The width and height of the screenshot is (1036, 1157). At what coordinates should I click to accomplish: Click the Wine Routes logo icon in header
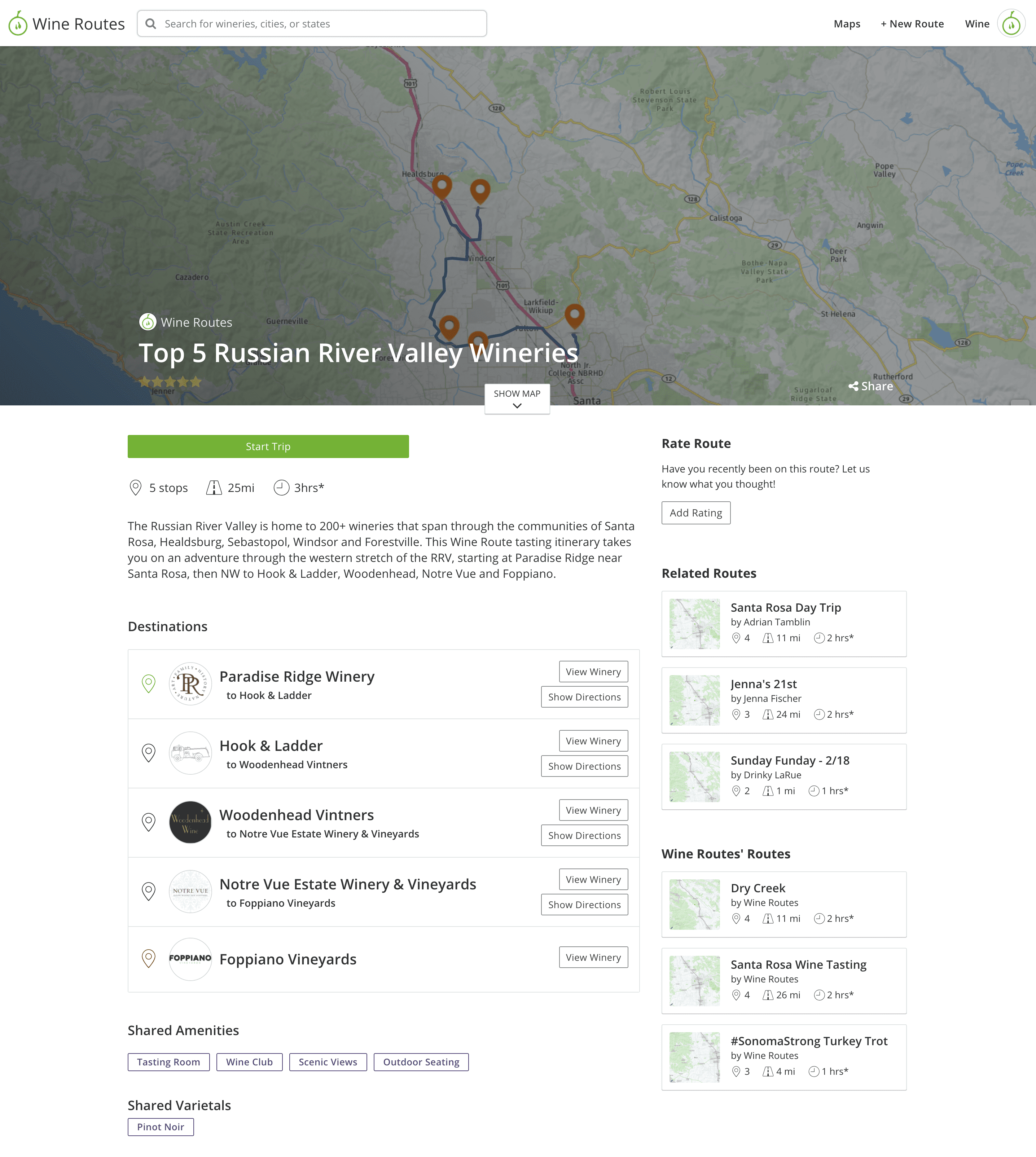click(x=18, y=24)
